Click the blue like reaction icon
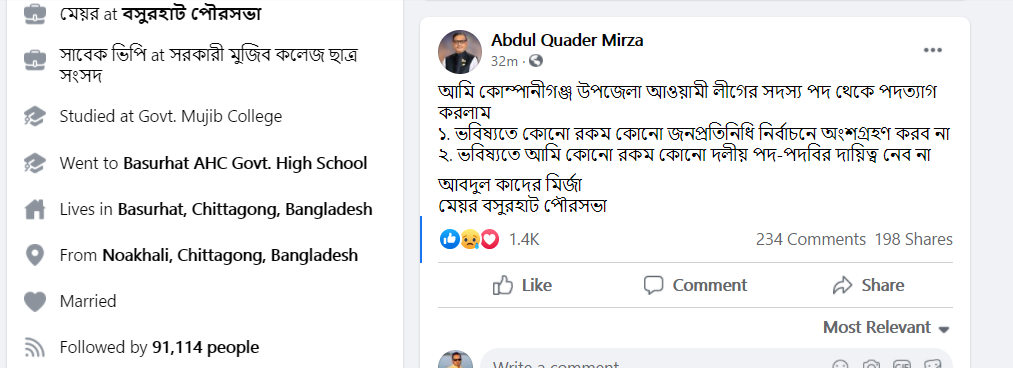The width and height of the screenshot is (1013, 368). (450, 240)
